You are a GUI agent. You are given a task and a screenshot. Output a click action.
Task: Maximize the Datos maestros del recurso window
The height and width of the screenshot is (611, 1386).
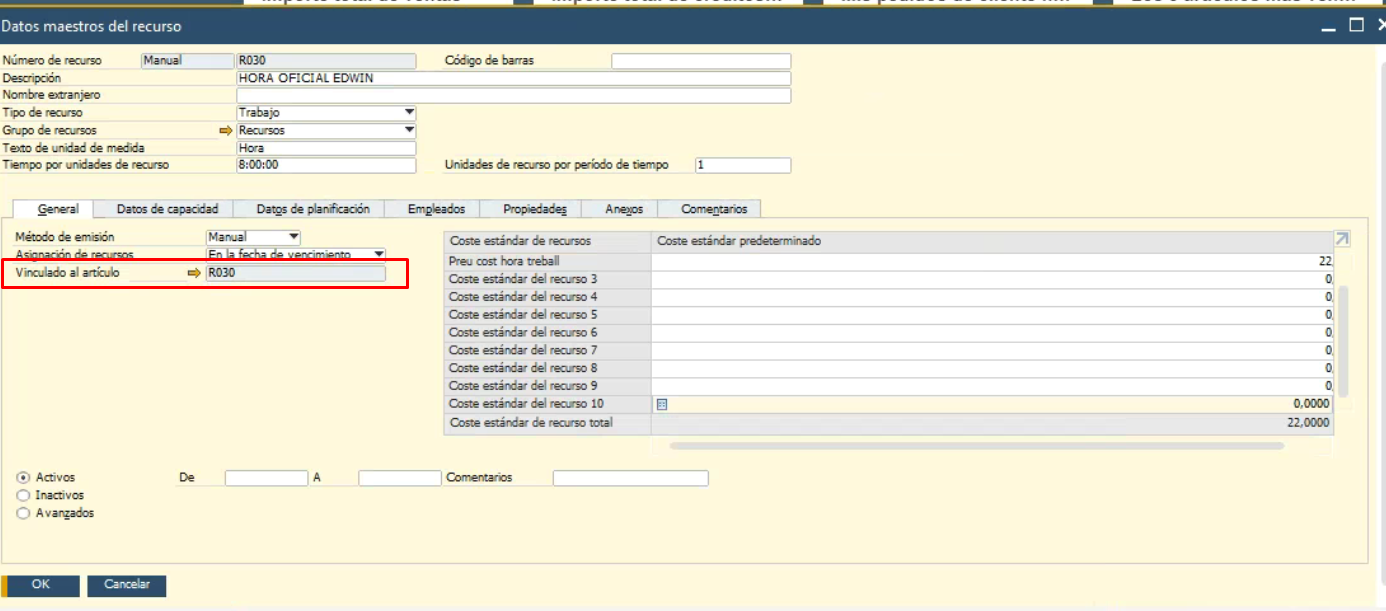(x=1356, y=25)
